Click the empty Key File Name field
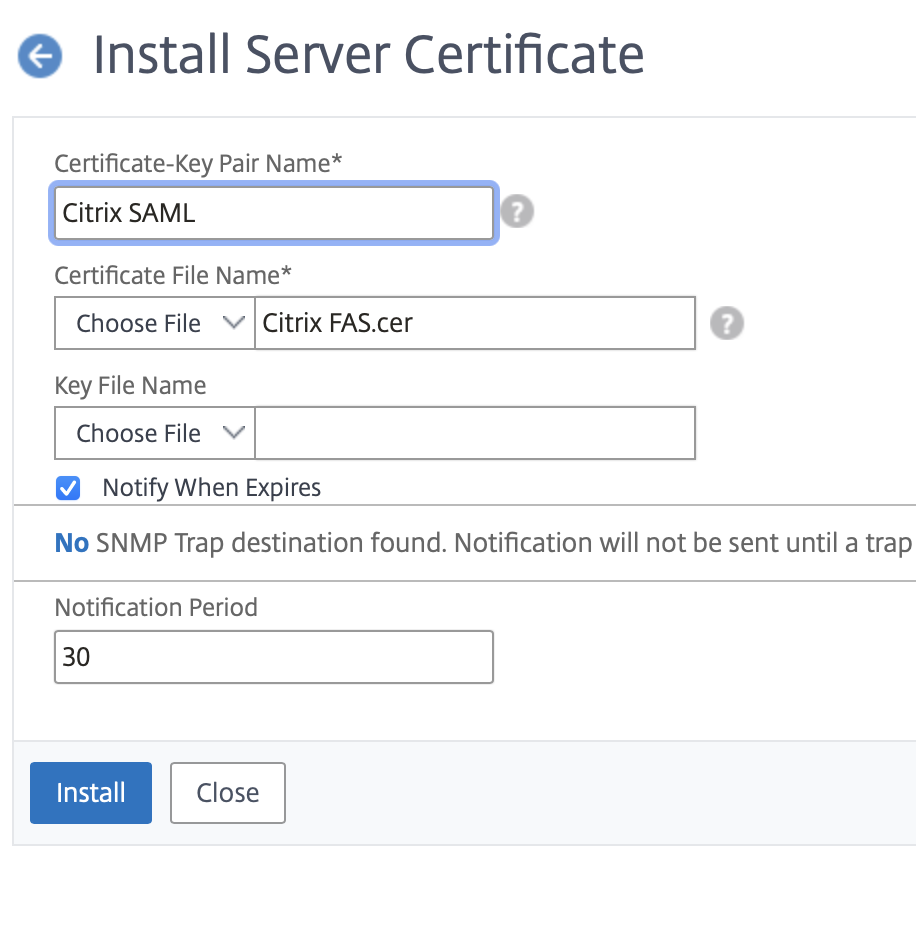 (475, 433)
